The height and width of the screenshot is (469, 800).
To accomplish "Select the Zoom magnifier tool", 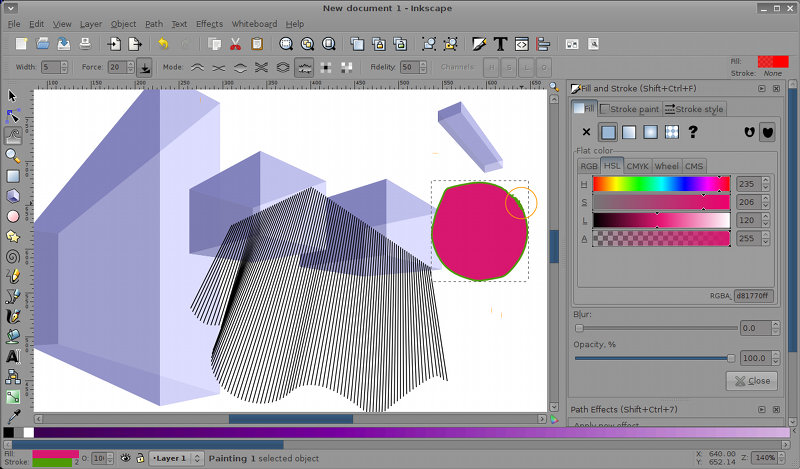I will (x=13, y=155).
